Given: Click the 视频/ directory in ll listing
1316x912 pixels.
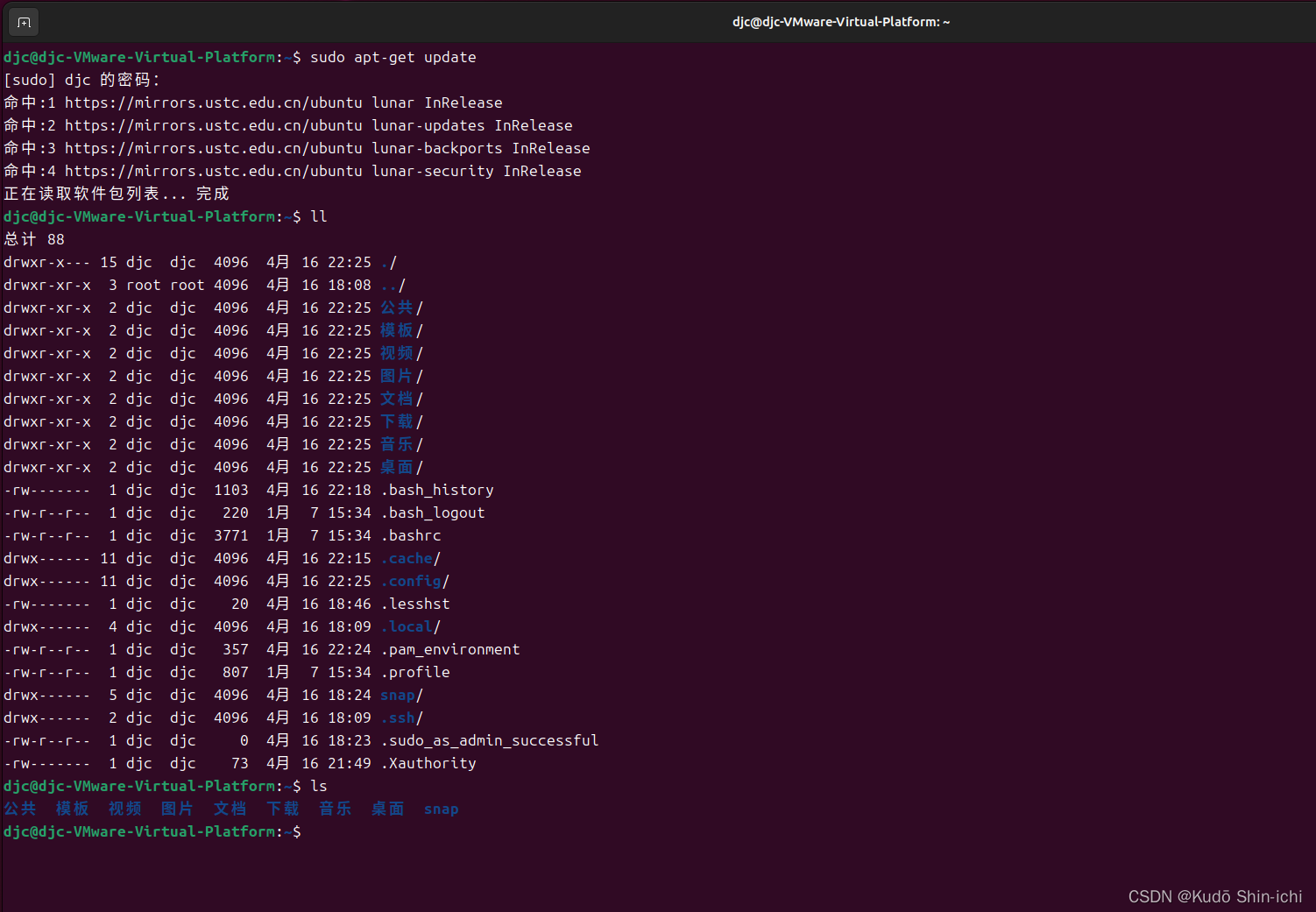Looking at the screenshot, I should 402,353.
